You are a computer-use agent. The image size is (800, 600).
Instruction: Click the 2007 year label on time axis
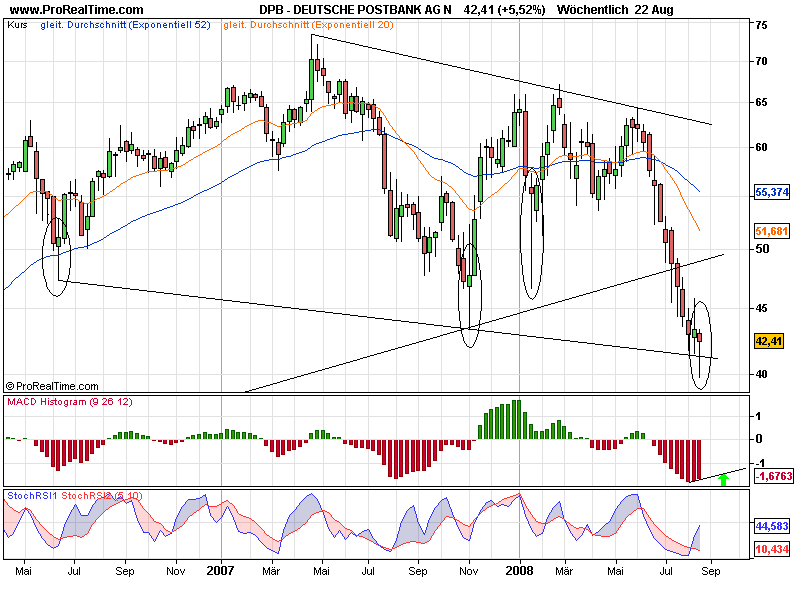tap(220, 570)
